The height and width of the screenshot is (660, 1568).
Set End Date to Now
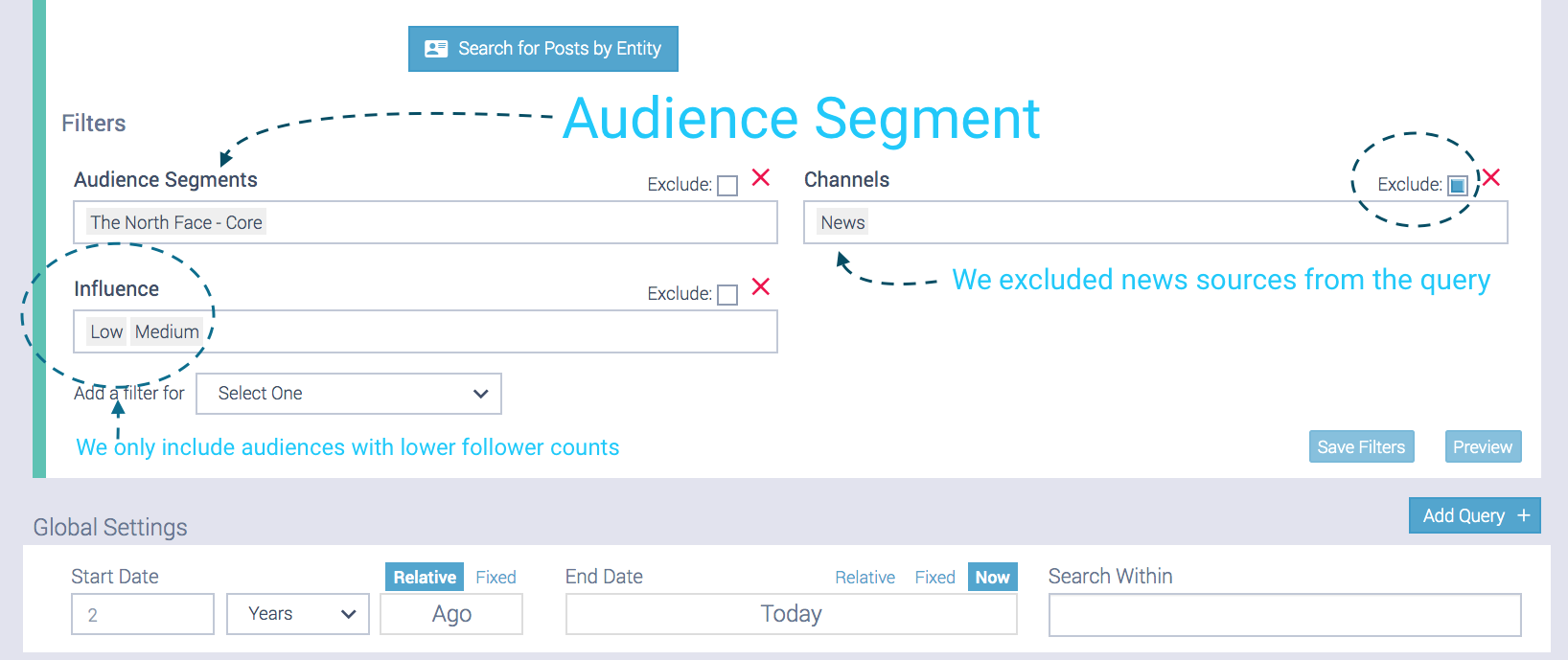992,577
